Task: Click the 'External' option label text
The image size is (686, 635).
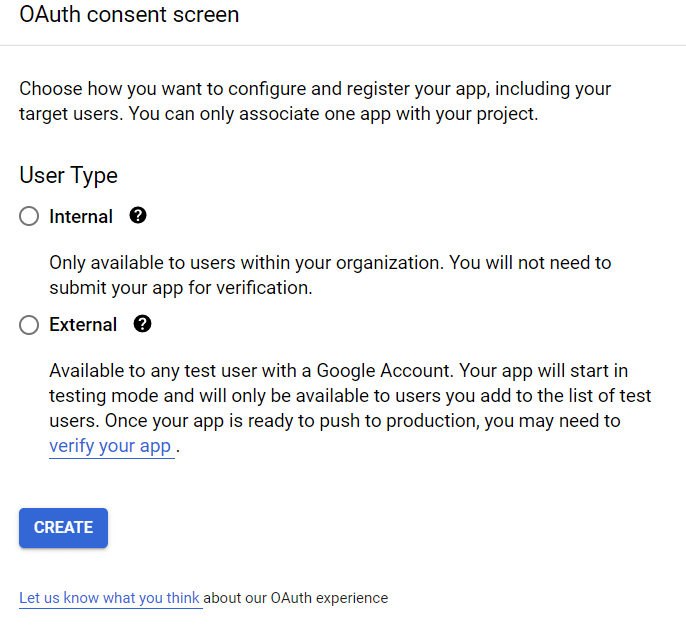Action: (83, 325)
